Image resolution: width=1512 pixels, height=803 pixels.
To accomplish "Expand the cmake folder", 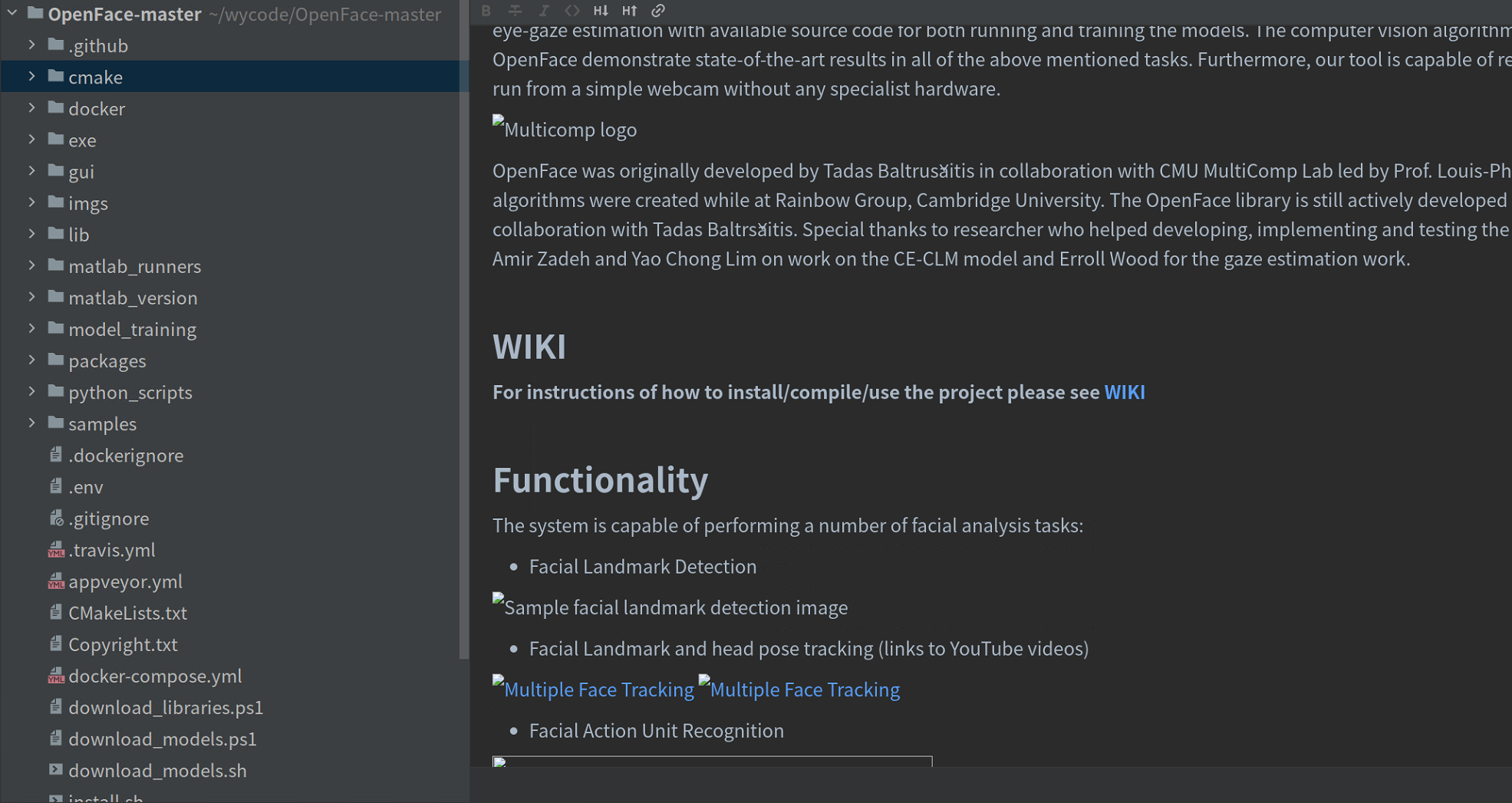I will tap(31, 77).
